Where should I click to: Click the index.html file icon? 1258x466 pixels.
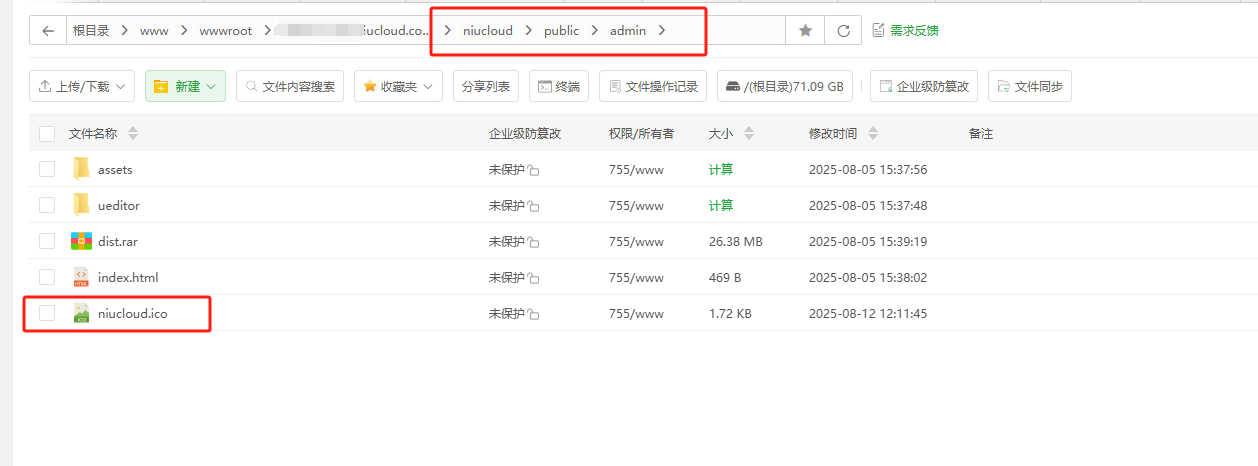[81, 277]
